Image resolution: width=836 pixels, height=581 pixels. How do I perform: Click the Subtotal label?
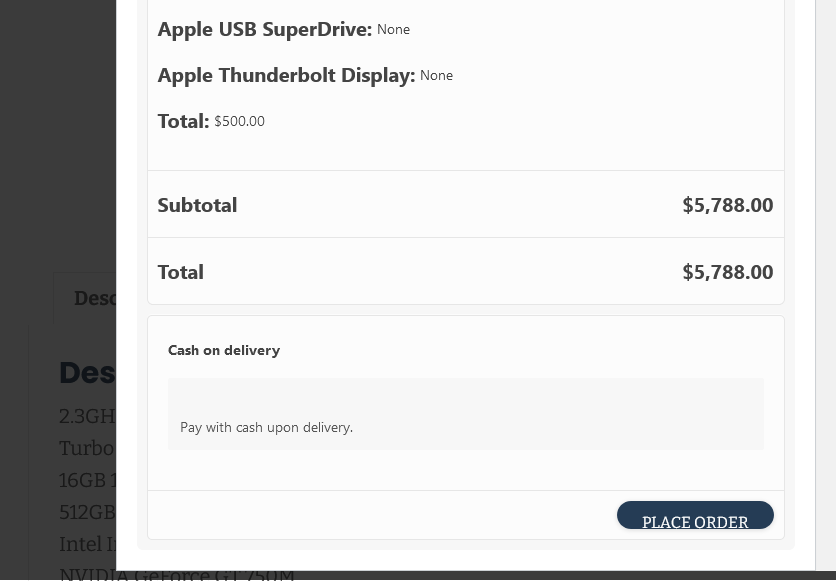tap(197, 205)
